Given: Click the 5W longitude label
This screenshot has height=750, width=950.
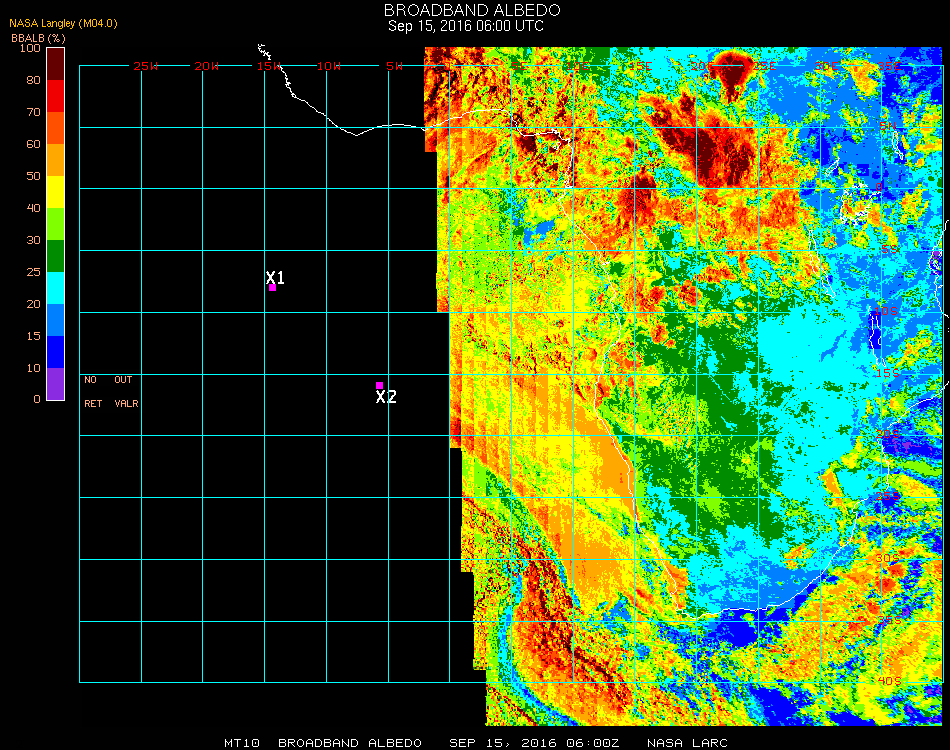Looking at the screenshot, I should click(394, 66).
